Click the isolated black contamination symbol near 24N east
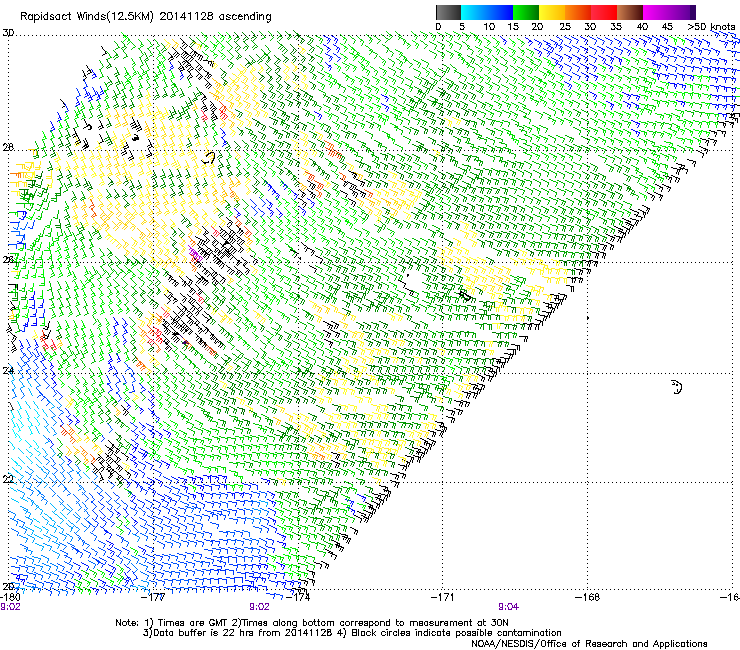 click(676, 387)
